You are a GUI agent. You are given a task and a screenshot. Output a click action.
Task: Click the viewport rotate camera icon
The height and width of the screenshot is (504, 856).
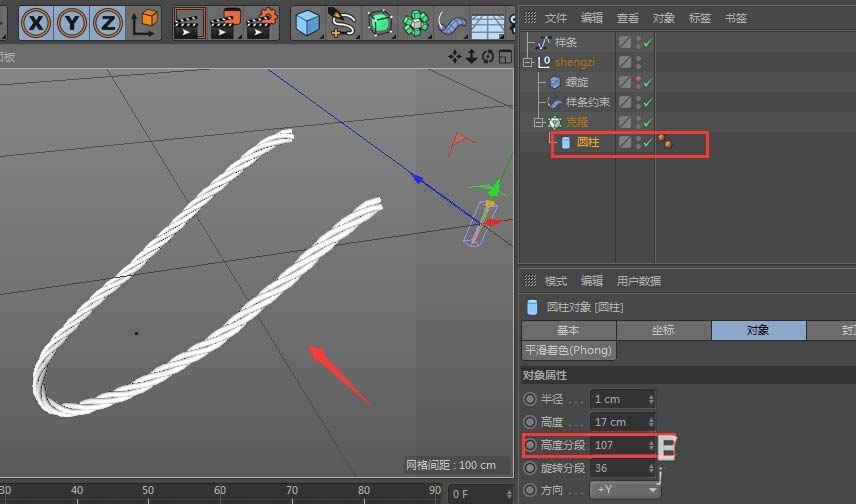(489, 56)
